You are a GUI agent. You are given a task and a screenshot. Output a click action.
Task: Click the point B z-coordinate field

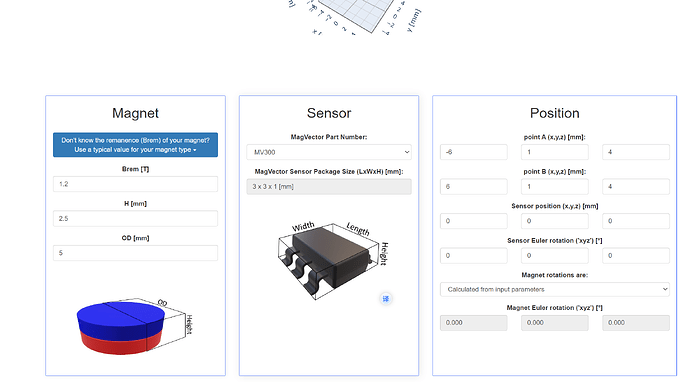pos(636,186)
